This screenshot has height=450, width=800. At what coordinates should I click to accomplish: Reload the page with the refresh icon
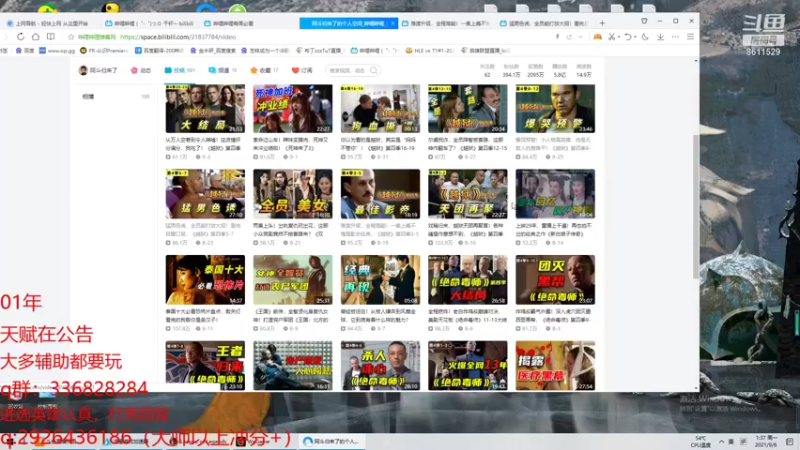20,37
